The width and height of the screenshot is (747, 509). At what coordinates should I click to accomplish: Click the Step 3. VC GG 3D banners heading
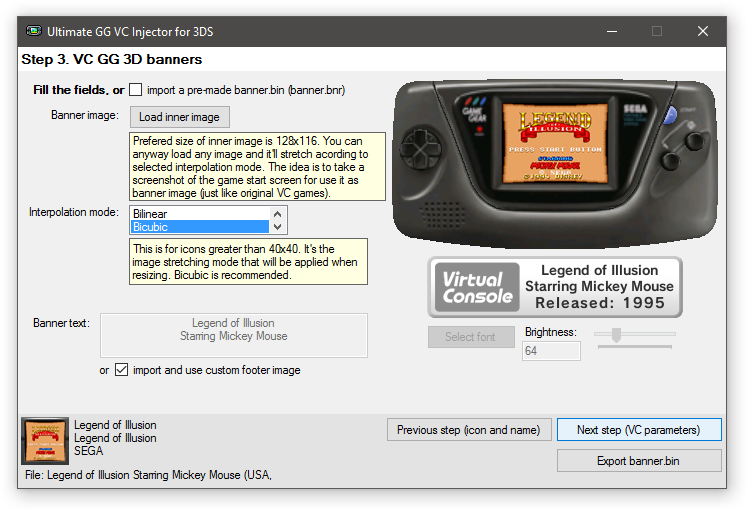pyautogui.click(x=111, y=60)
